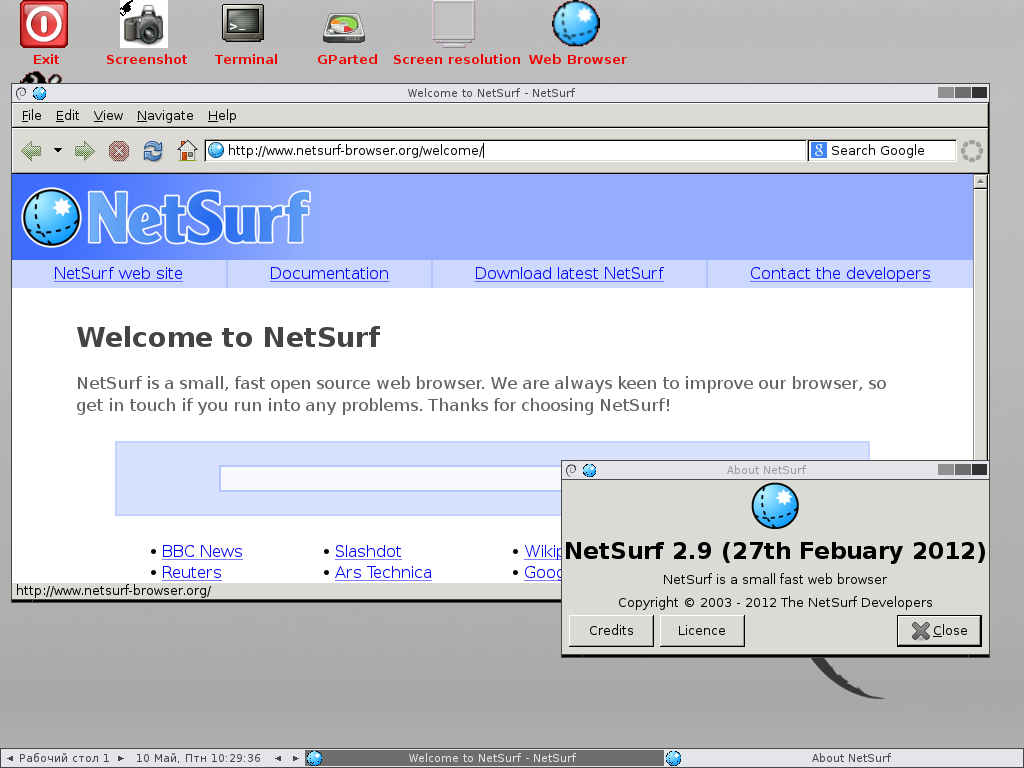This screenshot has width=1024, height=768.
Task: Open Slashdot link
Action: point(368,551)
